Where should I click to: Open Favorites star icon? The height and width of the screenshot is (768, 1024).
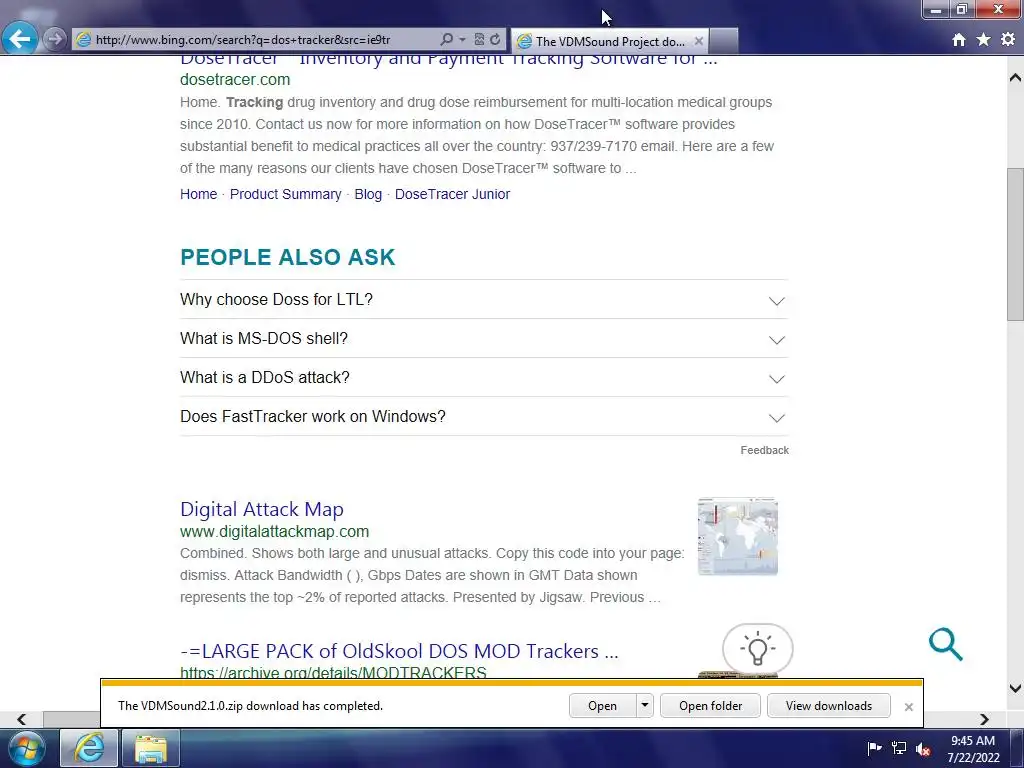(984, 40)
